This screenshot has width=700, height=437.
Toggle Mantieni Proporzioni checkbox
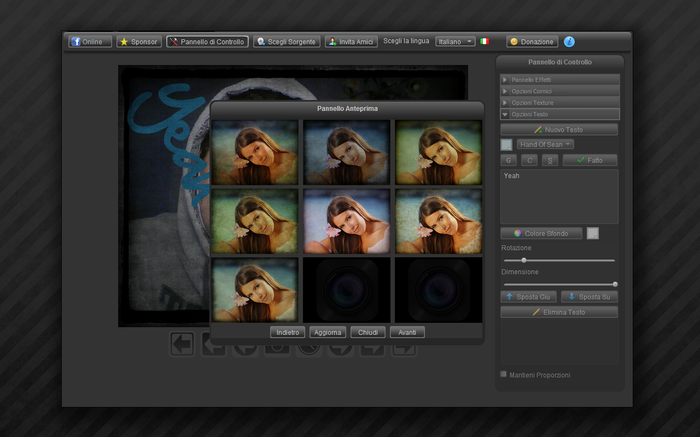(503, 375)
